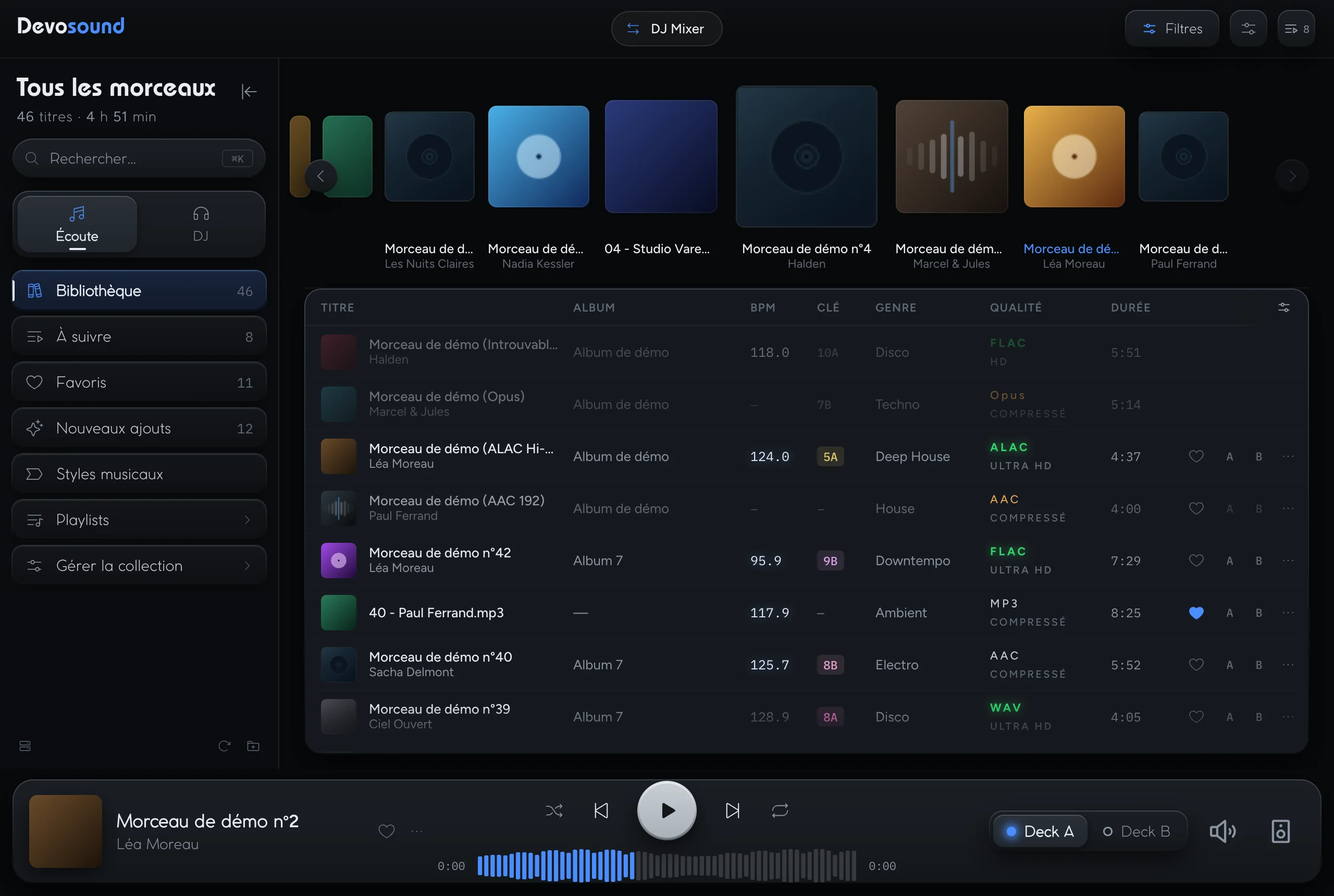This screenshot has height=896, width=1334.
Task: Open the audio output device icon
Action: click(1281, 831)
